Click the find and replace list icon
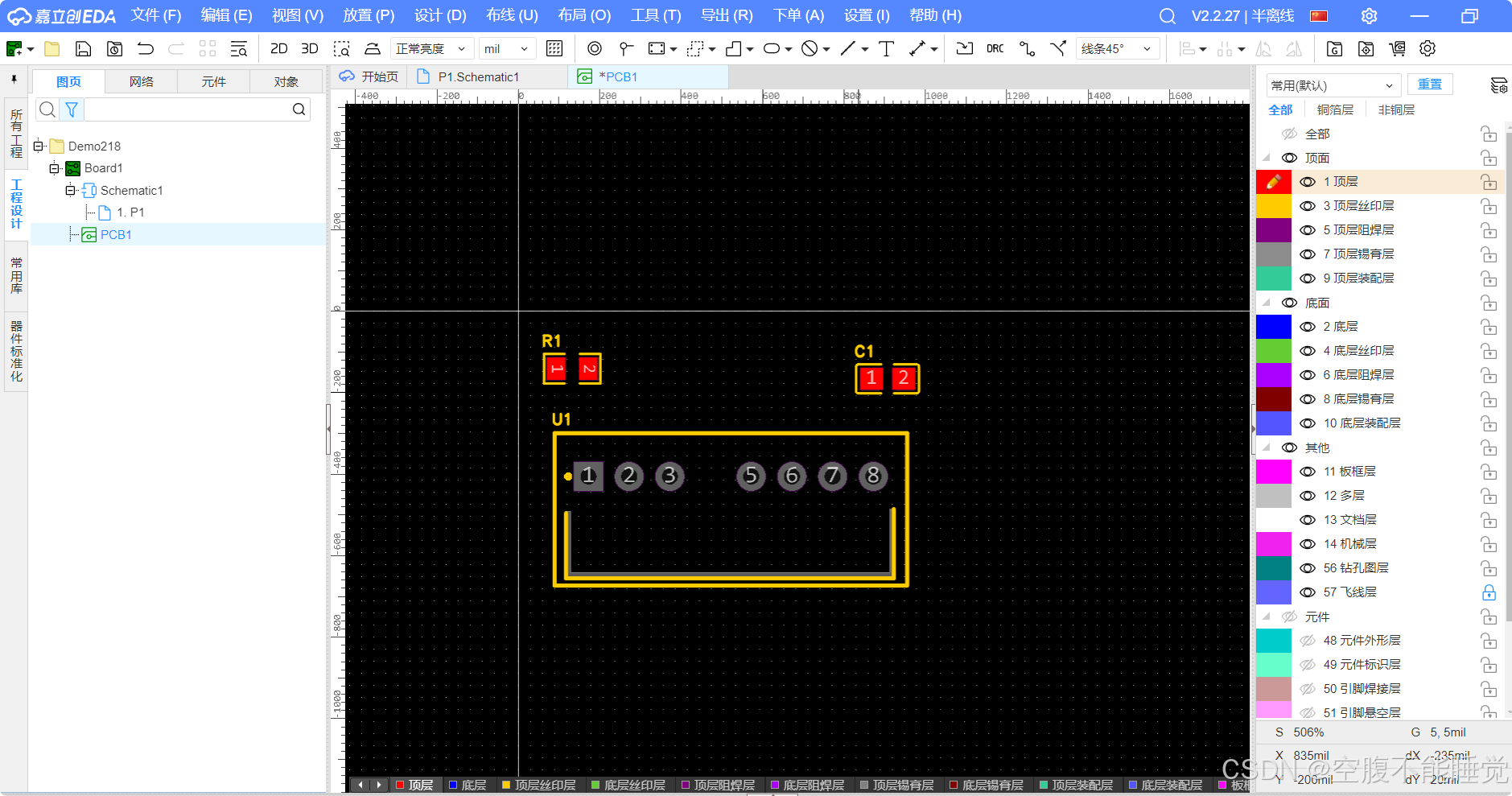 pos(239,49)
